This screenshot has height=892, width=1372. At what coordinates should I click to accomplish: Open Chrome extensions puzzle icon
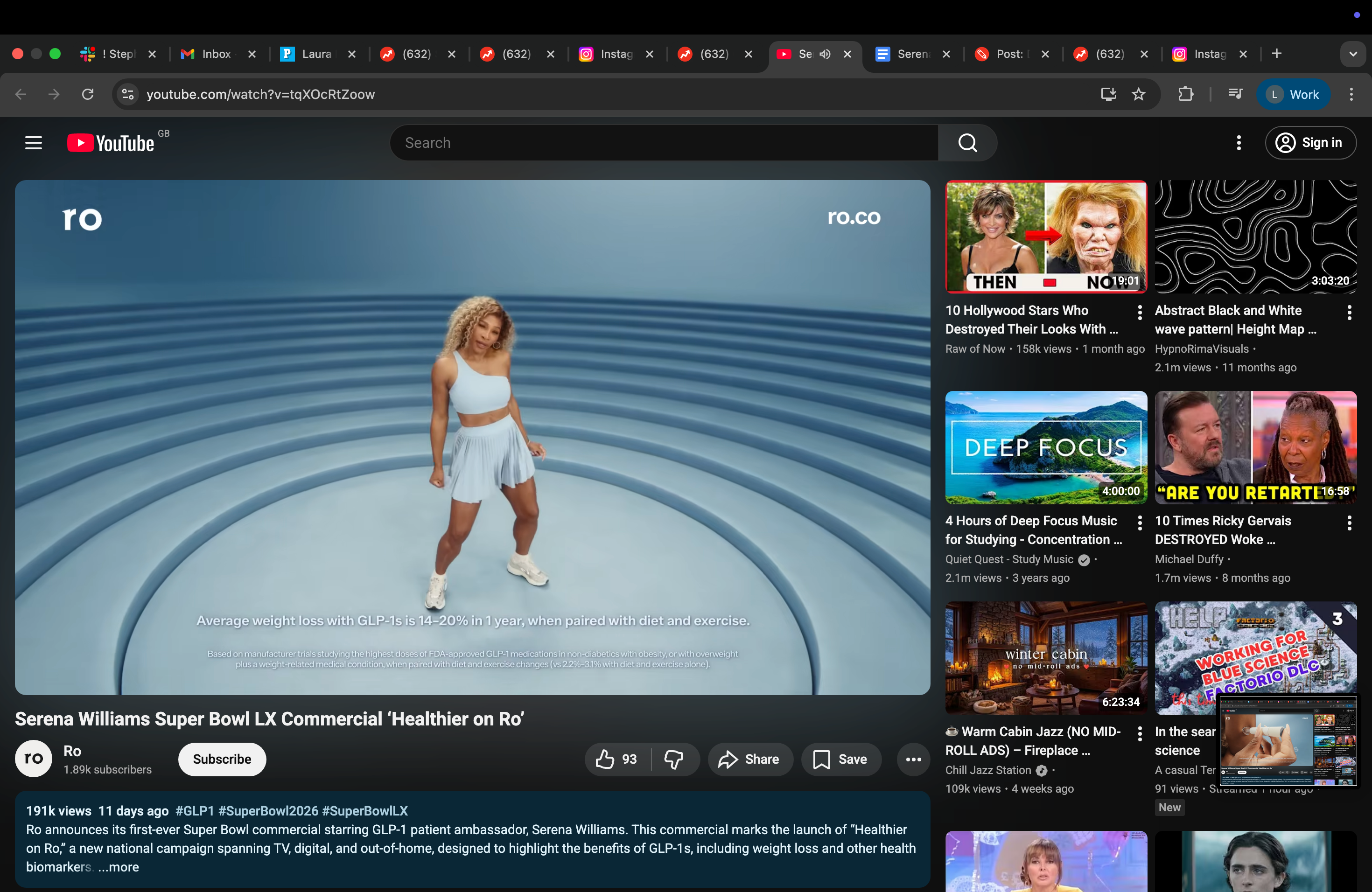coord(1186,94)
